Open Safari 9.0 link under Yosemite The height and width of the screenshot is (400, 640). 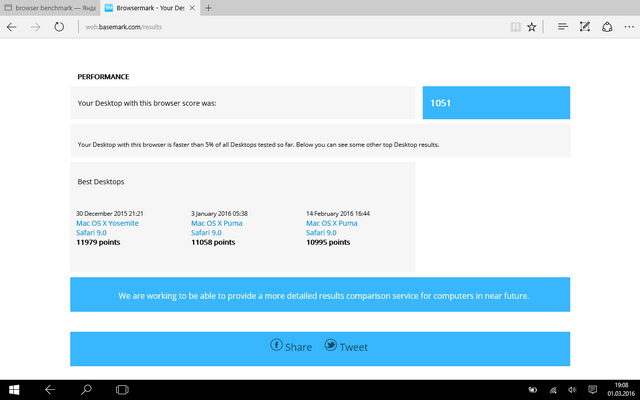click(x=91, y=233)
